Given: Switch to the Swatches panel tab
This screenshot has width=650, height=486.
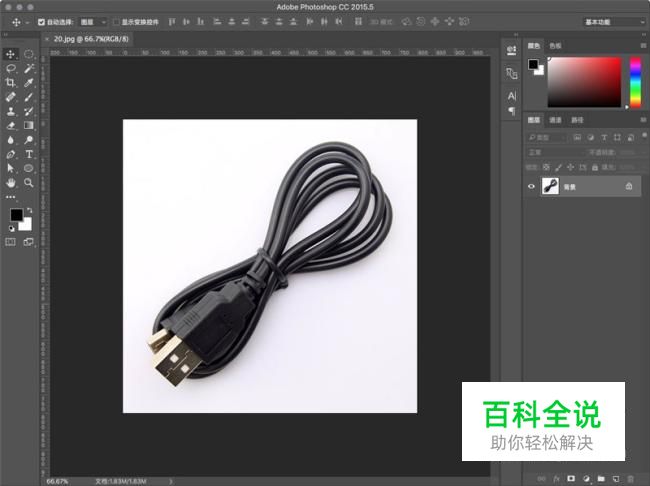Looking at the screenshot, I should [555, 46].
